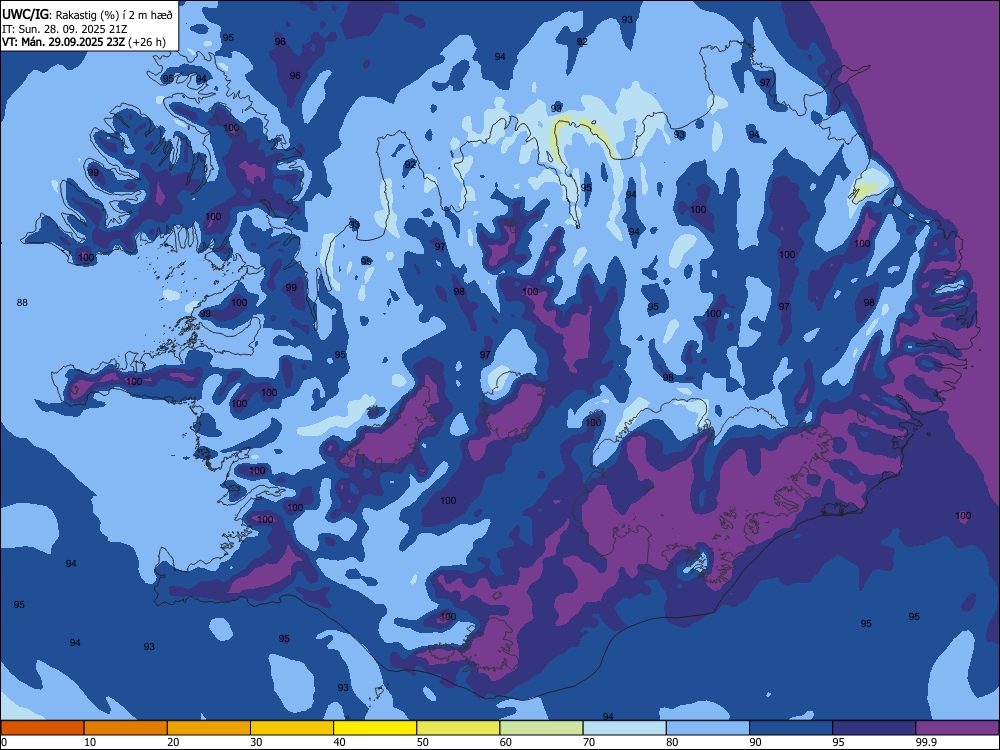The image size is (1000, 750).
Task: Click the title text 'Rakastig (%) í 2 m hæð'
Action: point(114,15)
